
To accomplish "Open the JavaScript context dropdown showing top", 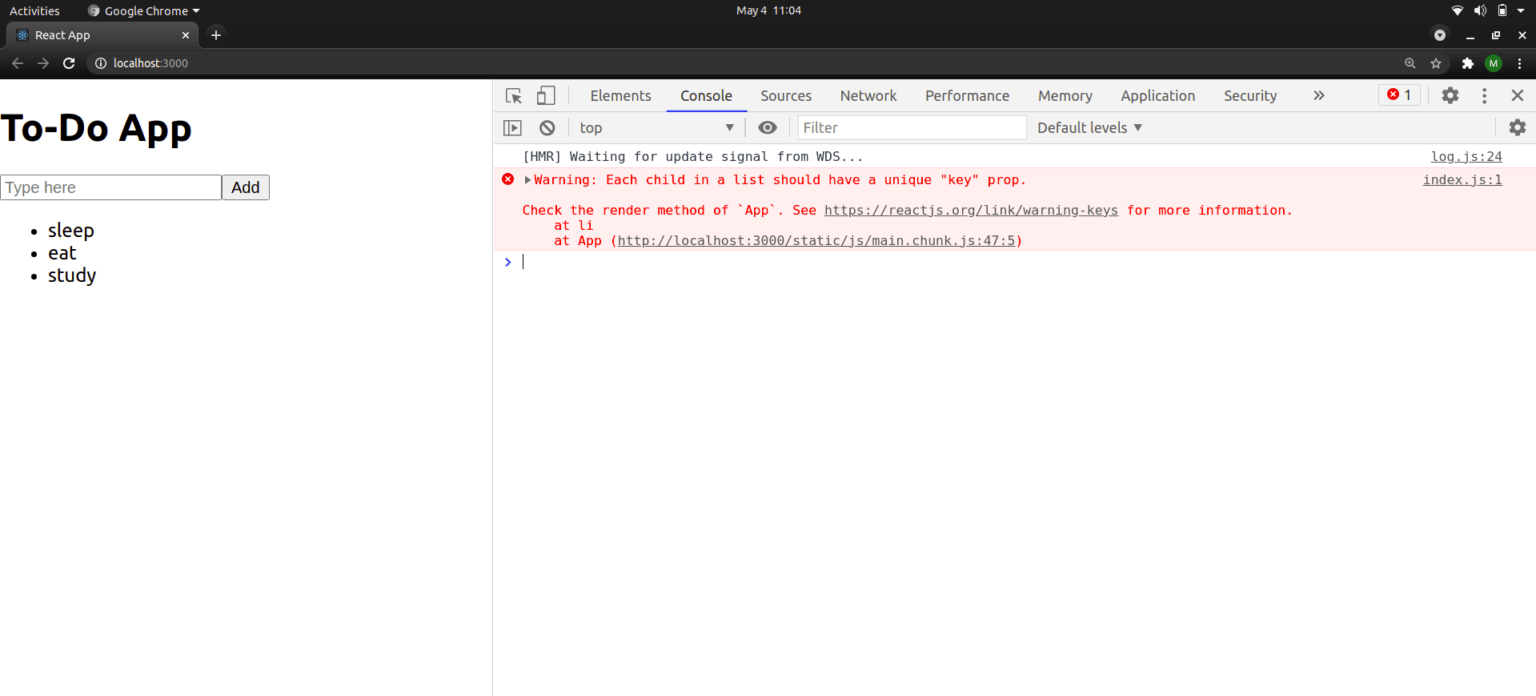I will 655,127.
